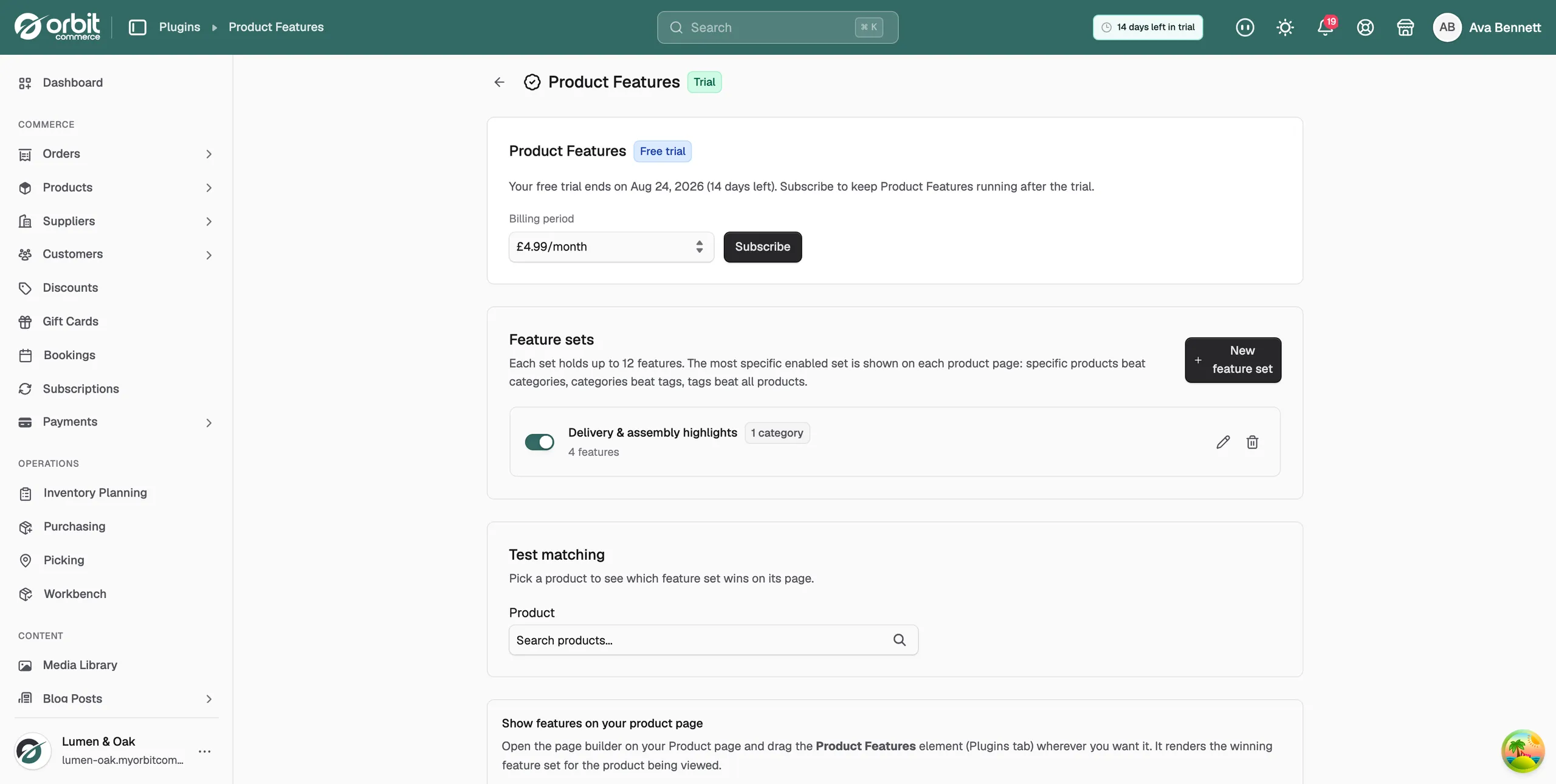Create a New feature set
Viewport: 1556px width, 784px height.
pos(1233,360)
